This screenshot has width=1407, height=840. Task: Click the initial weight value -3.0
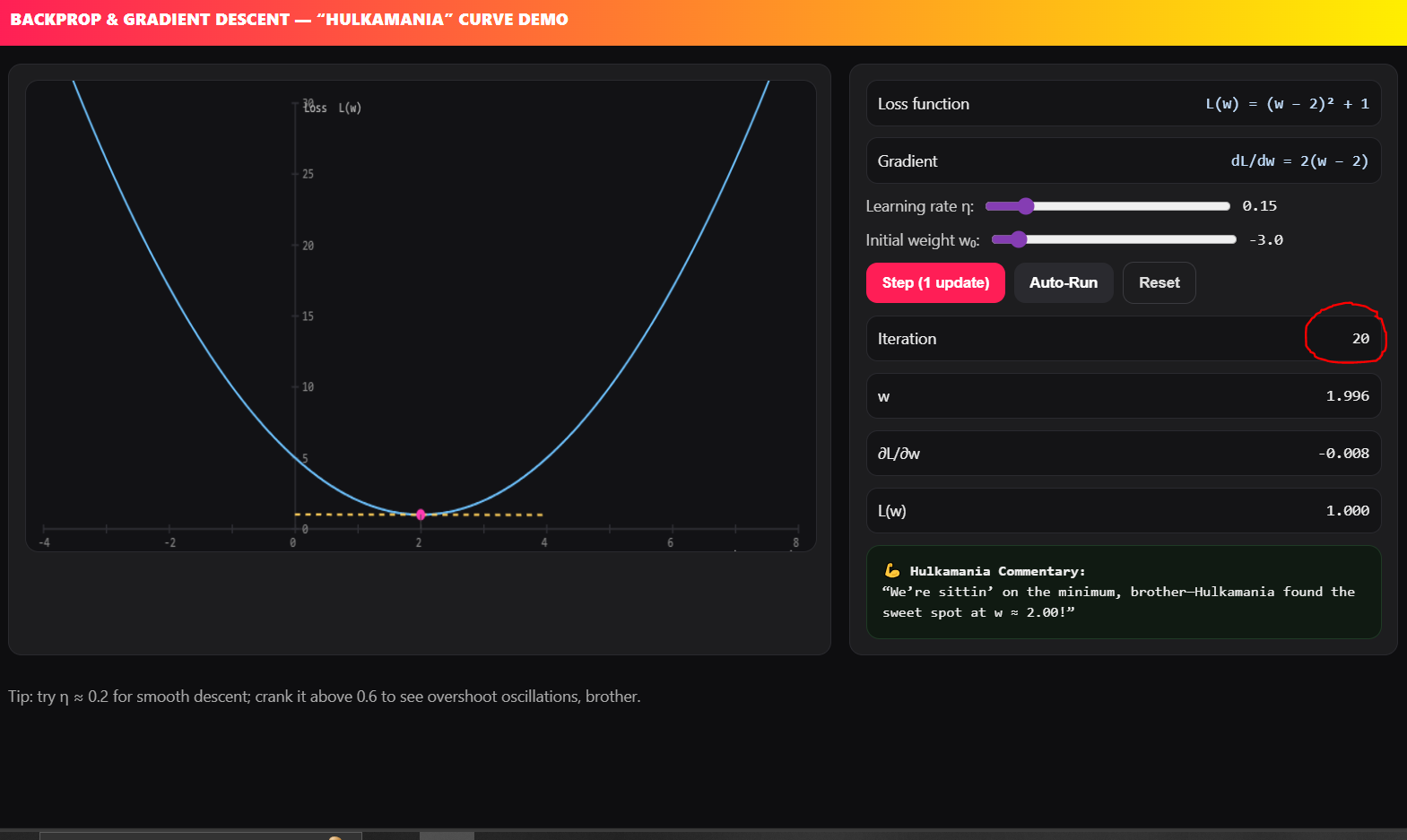1265,240
